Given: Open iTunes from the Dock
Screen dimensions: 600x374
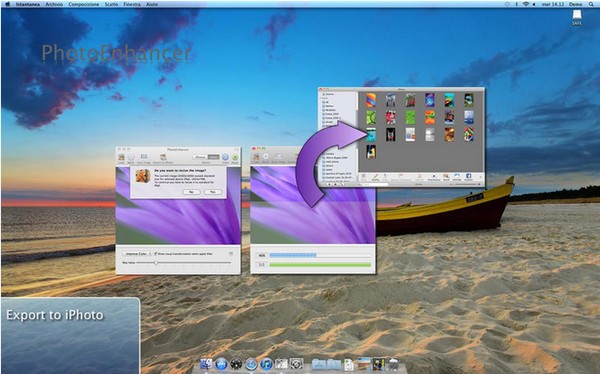Looking at the screenshot, I should pos(266,363).
